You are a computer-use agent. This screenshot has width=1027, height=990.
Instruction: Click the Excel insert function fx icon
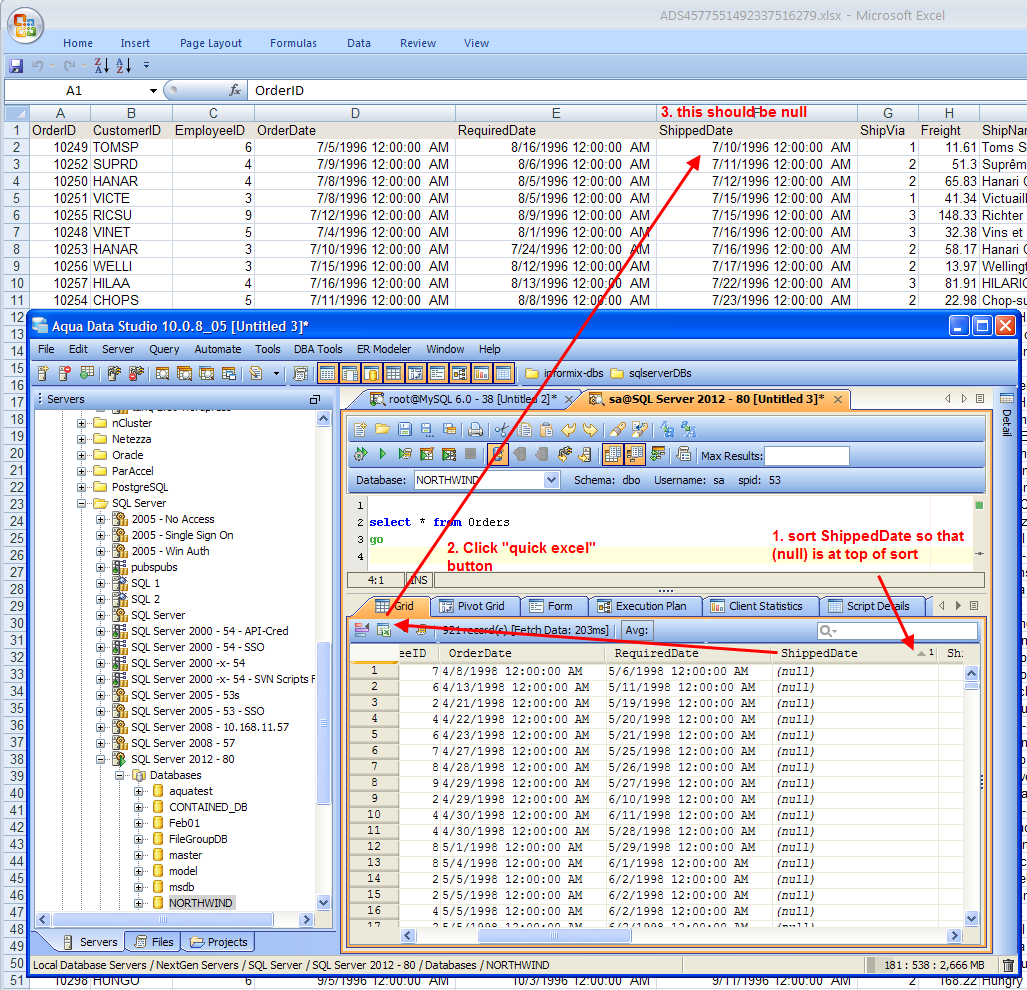point(234,90)
